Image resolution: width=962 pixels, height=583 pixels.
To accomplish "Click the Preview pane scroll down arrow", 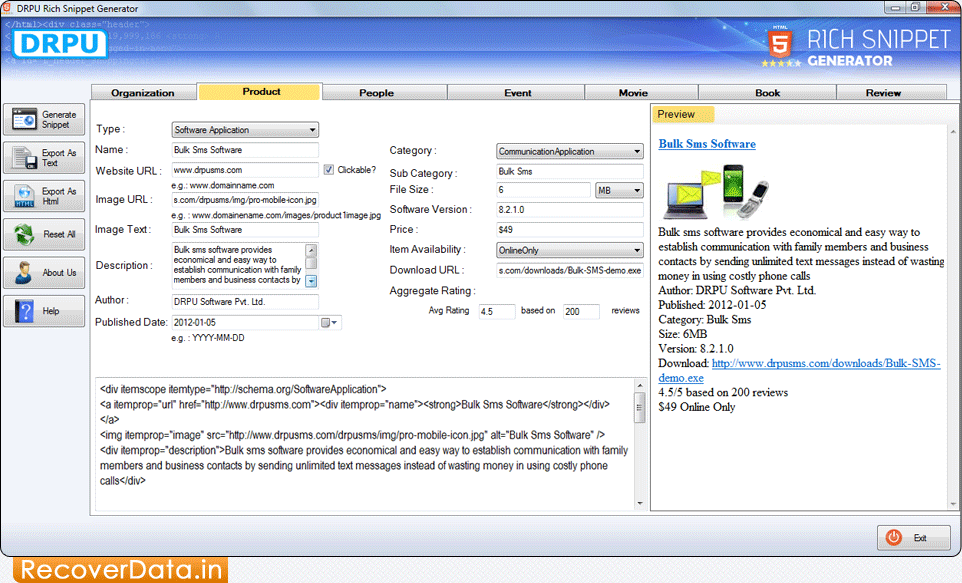I will click(953, 504).
